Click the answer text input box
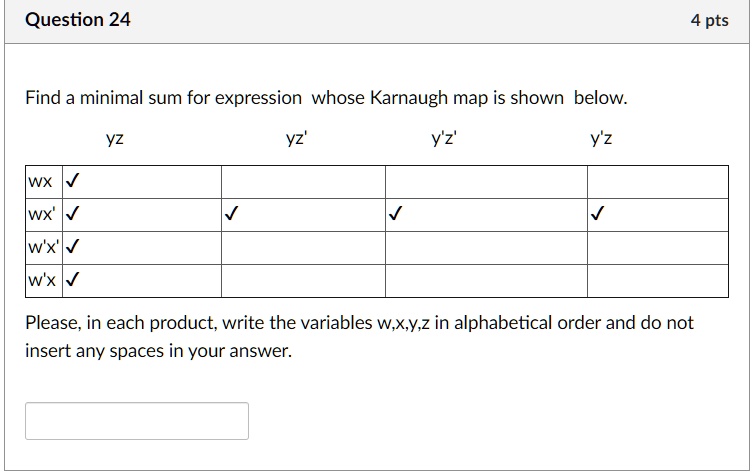The height and width of the screenshot is (476, 755). tap(137, 421)
